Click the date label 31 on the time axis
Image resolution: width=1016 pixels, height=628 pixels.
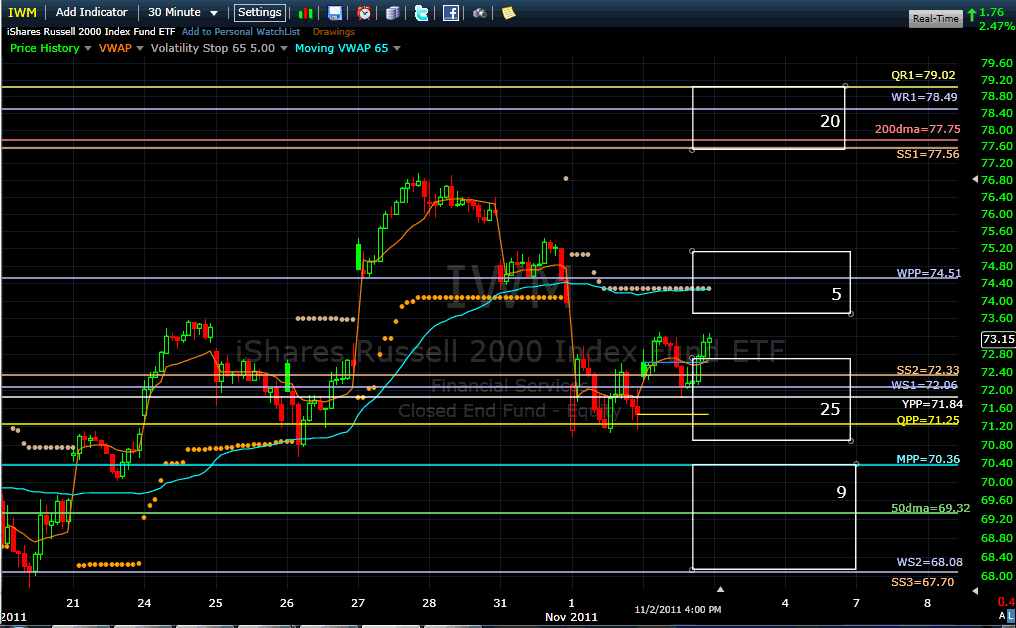click(500, 603)
